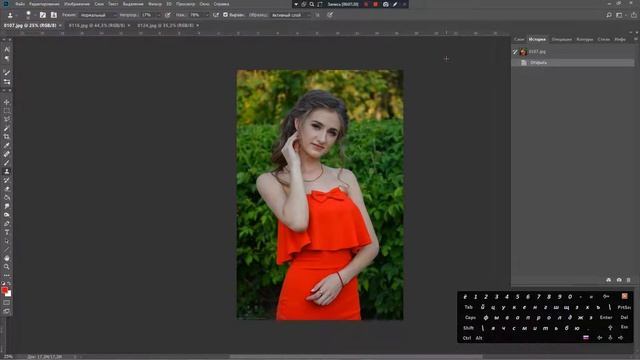
Task: Select the Type tool
Action: pos(7,232)
